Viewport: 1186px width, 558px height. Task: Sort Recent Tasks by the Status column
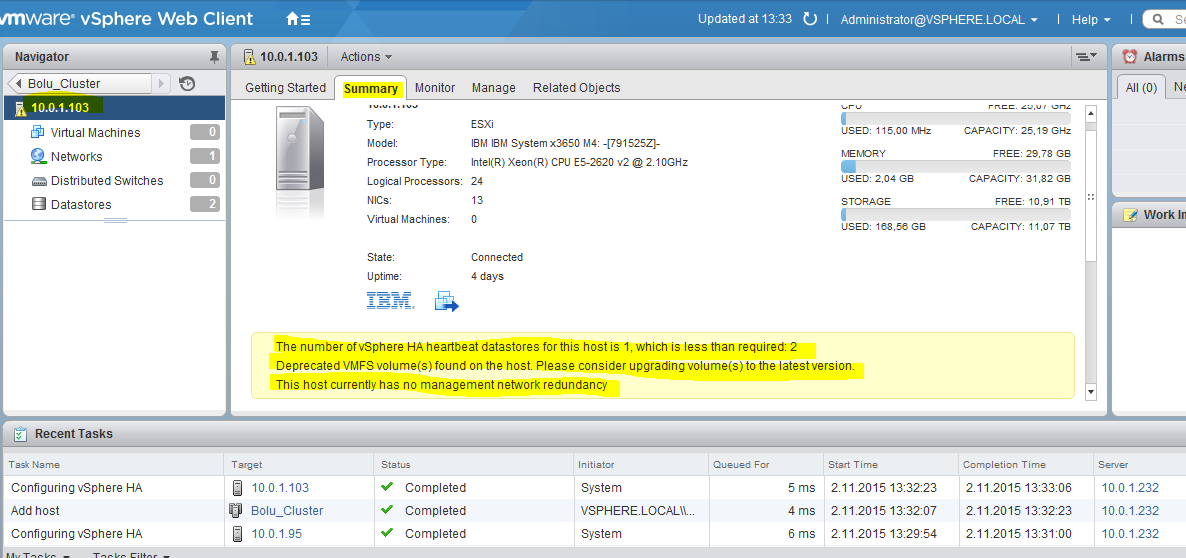tap(474, 464)
